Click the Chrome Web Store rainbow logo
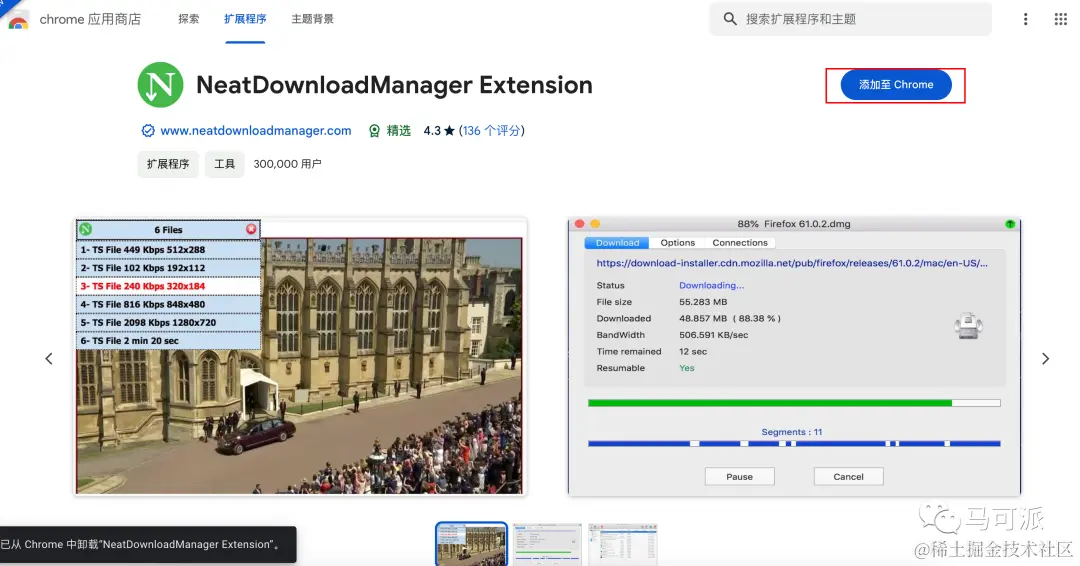Viewport: 1080px width, 566px height. coord(19,20)
